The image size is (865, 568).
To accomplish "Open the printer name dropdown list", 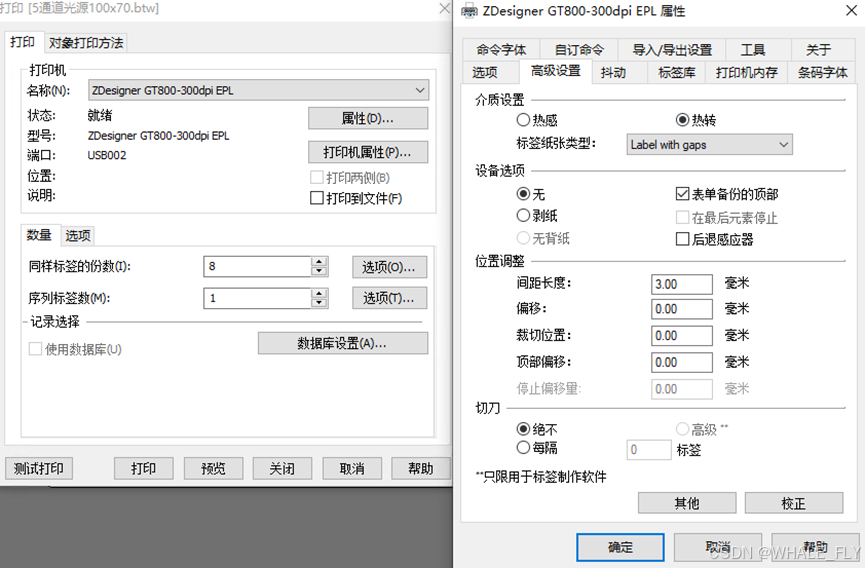I will pos(259,90).
